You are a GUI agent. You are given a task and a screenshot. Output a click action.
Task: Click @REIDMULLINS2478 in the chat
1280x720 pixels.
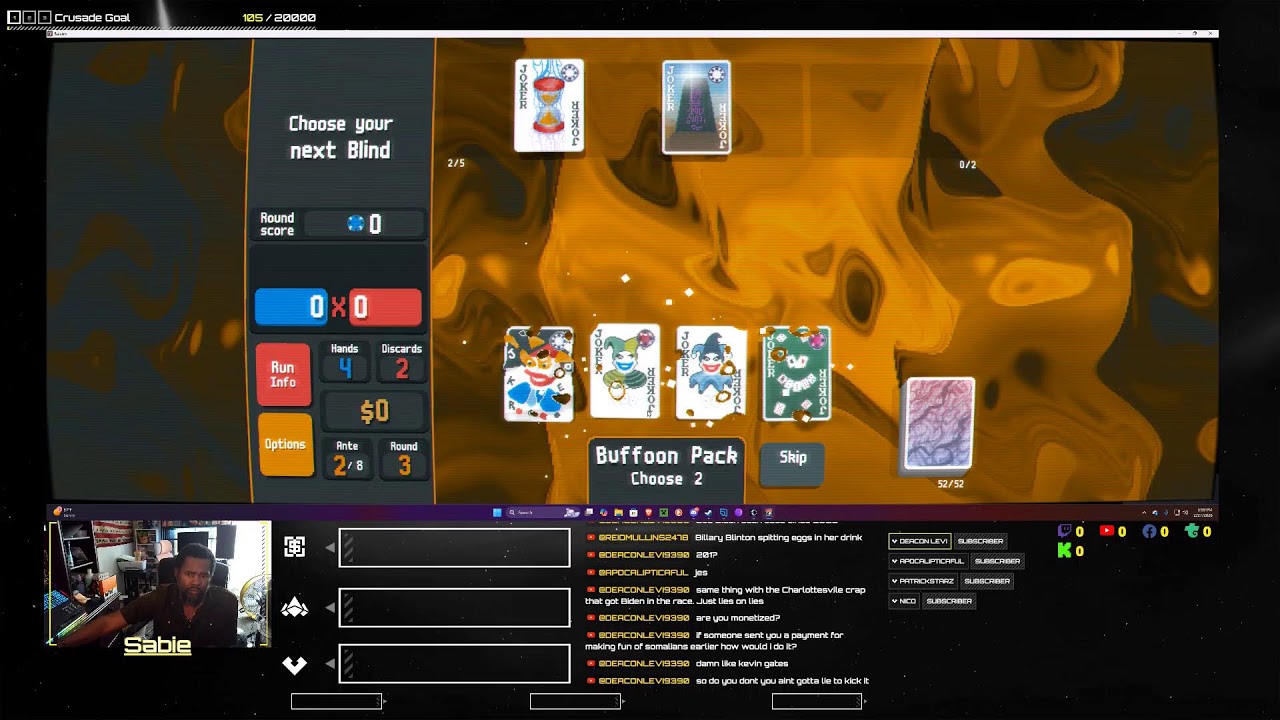pyautogui.click(x=644, y=538)
